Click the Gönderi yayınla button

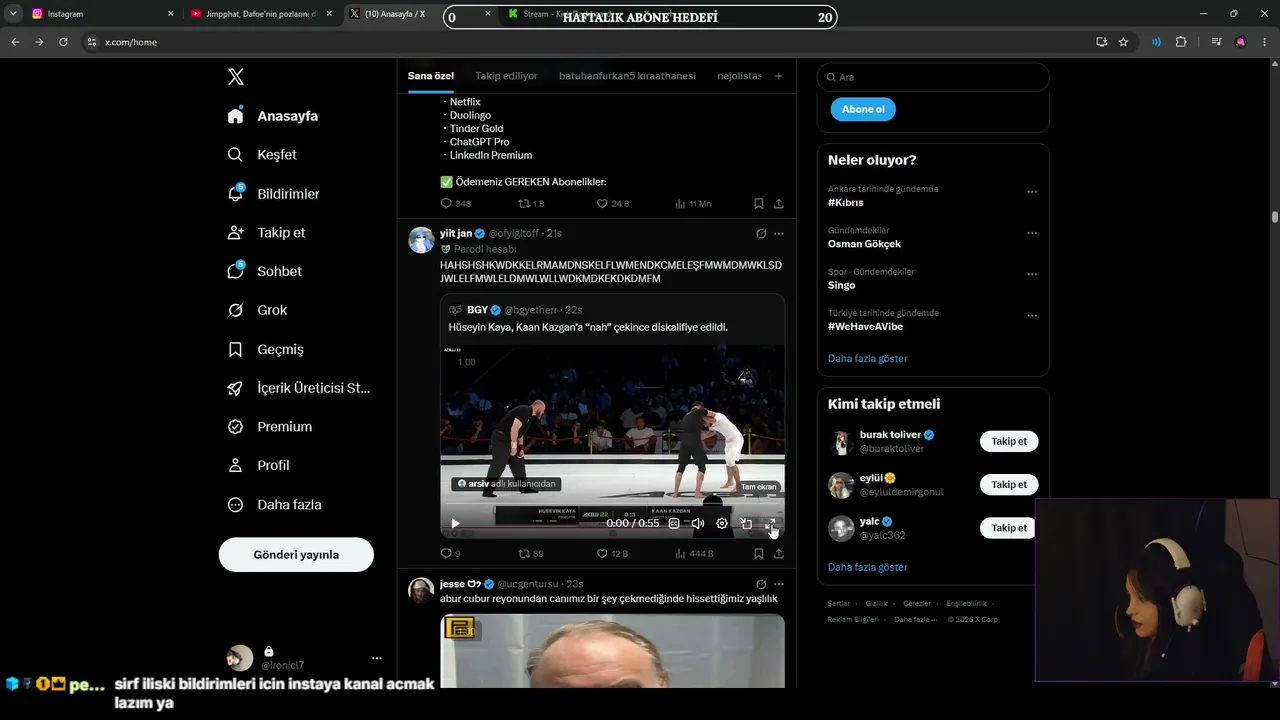(296, 554)
